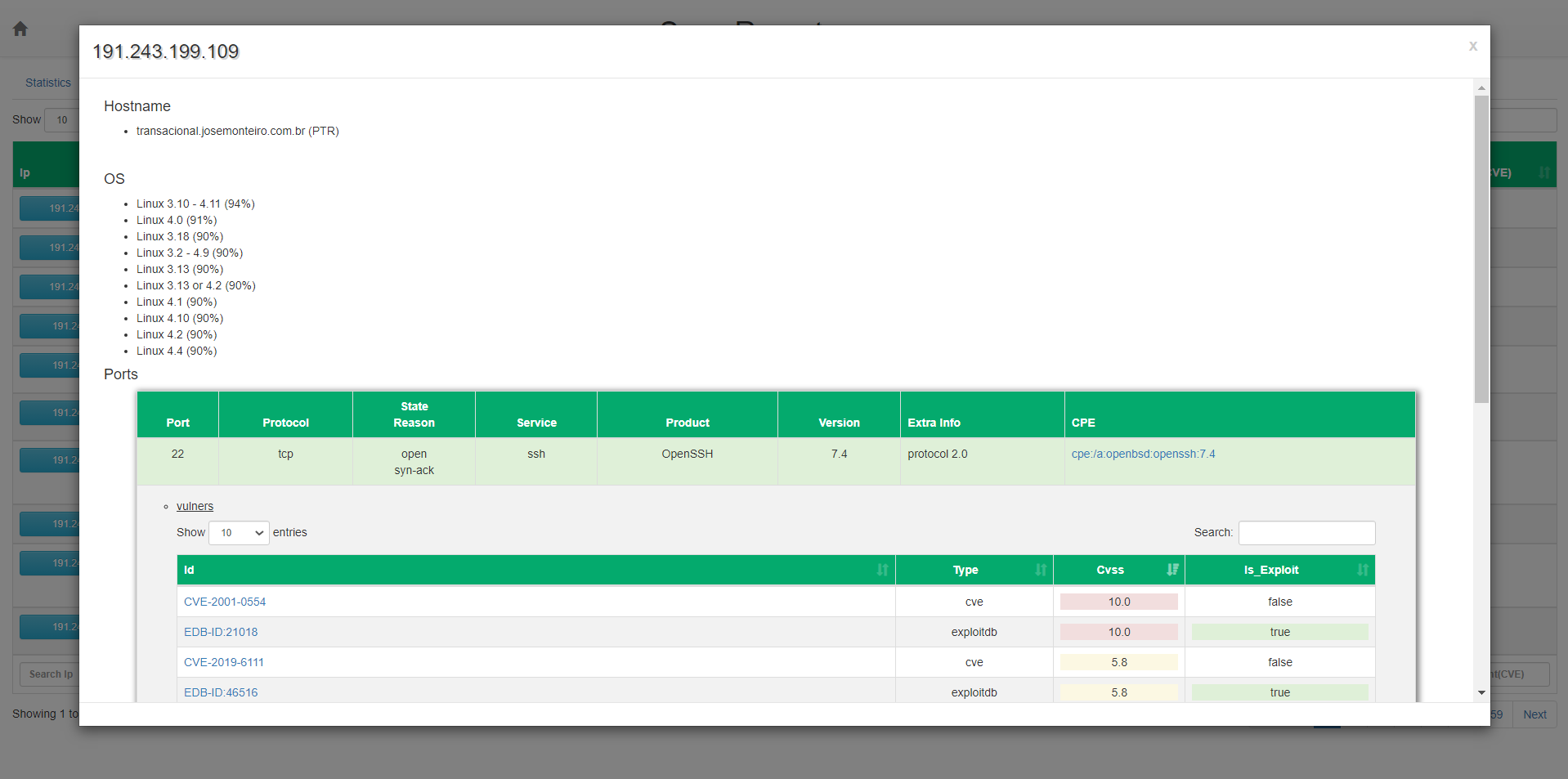Screen dimensions: 1568x779
Task: Click the tcp protocol cell
Action: point(285,462)
